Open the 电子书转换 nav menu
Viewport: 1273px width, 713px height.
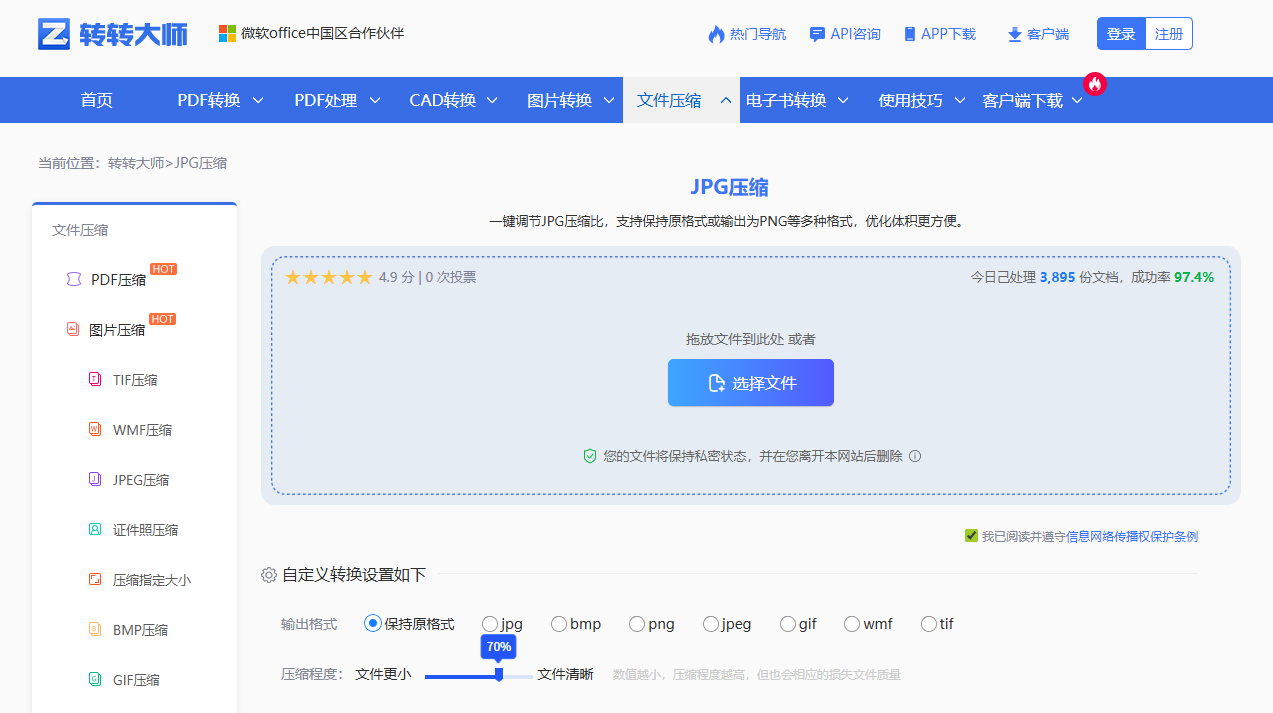[786, 100]
